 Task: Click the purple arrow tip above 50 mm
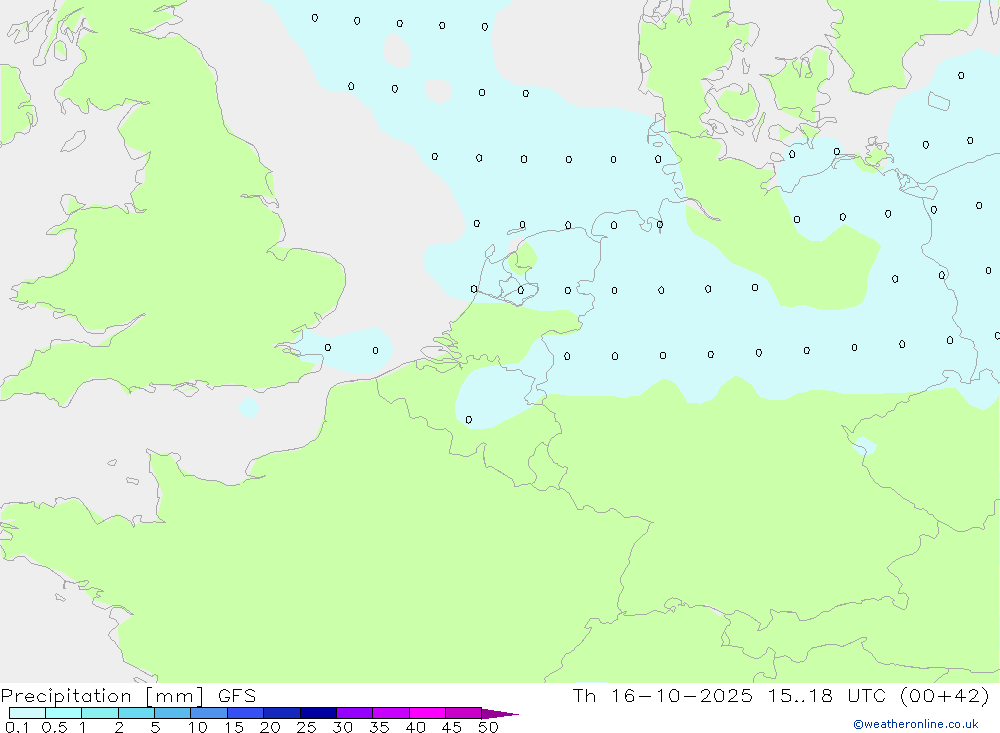click(x=500, y=714)
